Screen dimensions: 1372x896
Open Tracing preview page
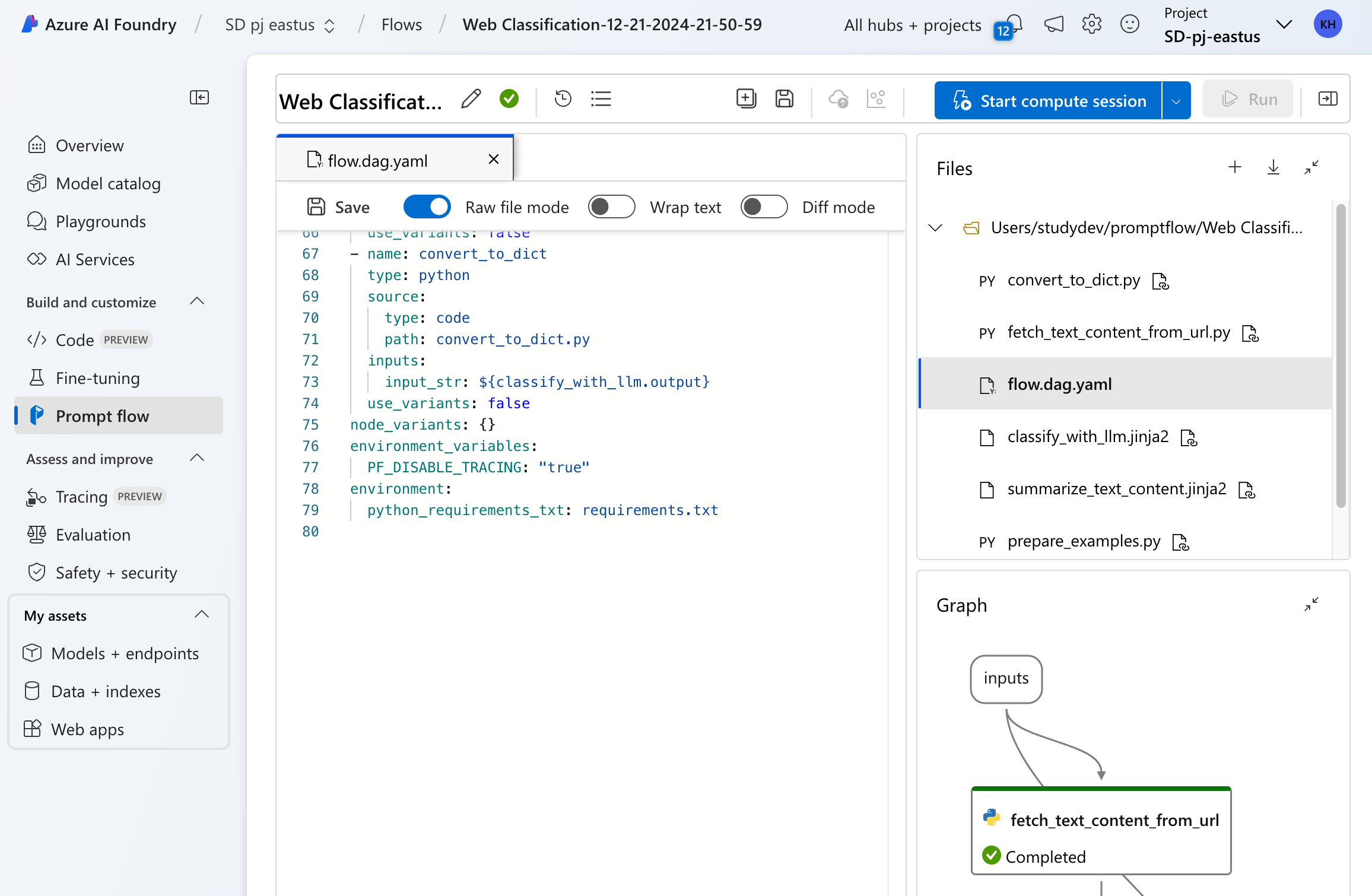[x=119, y=497]
